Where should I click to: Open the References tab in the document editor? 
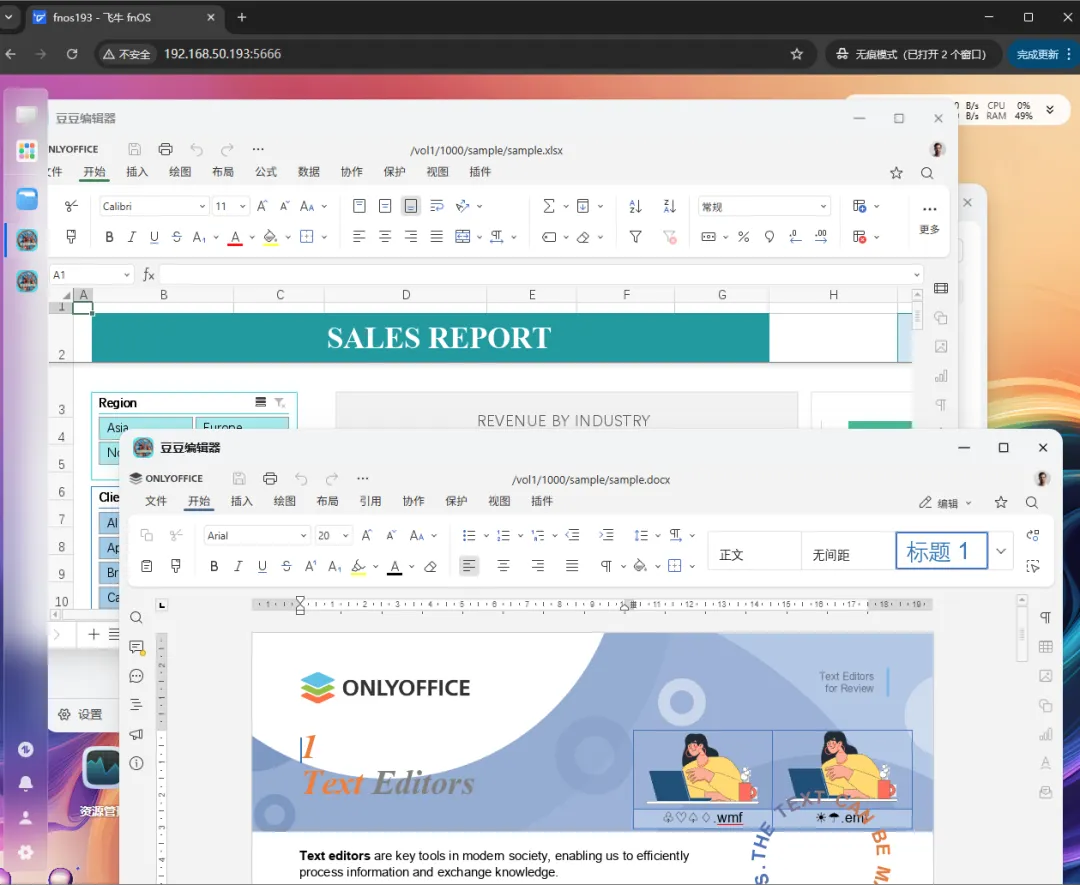pos(371,501)
